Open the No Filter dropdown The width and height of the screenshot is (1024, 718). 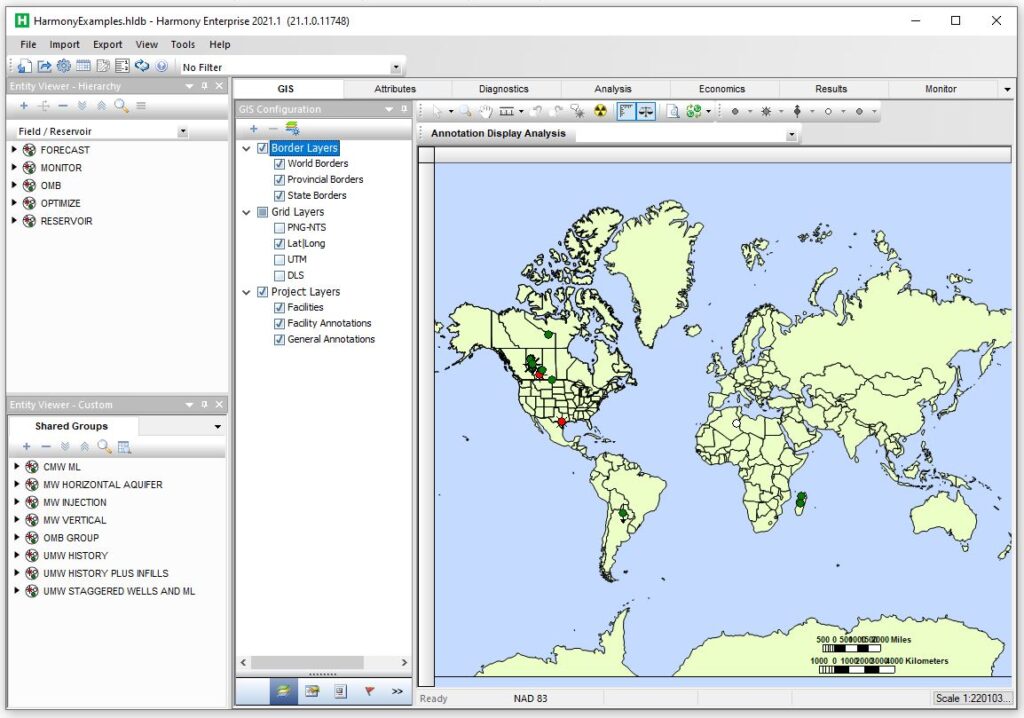(x=396, y=67)
